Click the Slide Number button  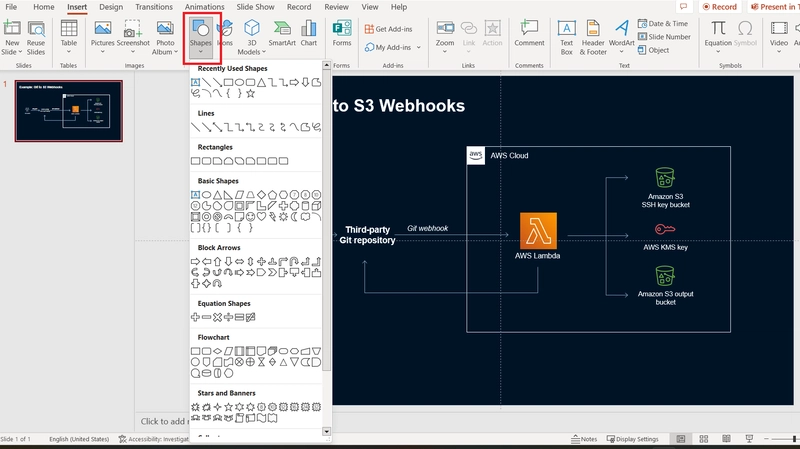[x=664, y=37]
